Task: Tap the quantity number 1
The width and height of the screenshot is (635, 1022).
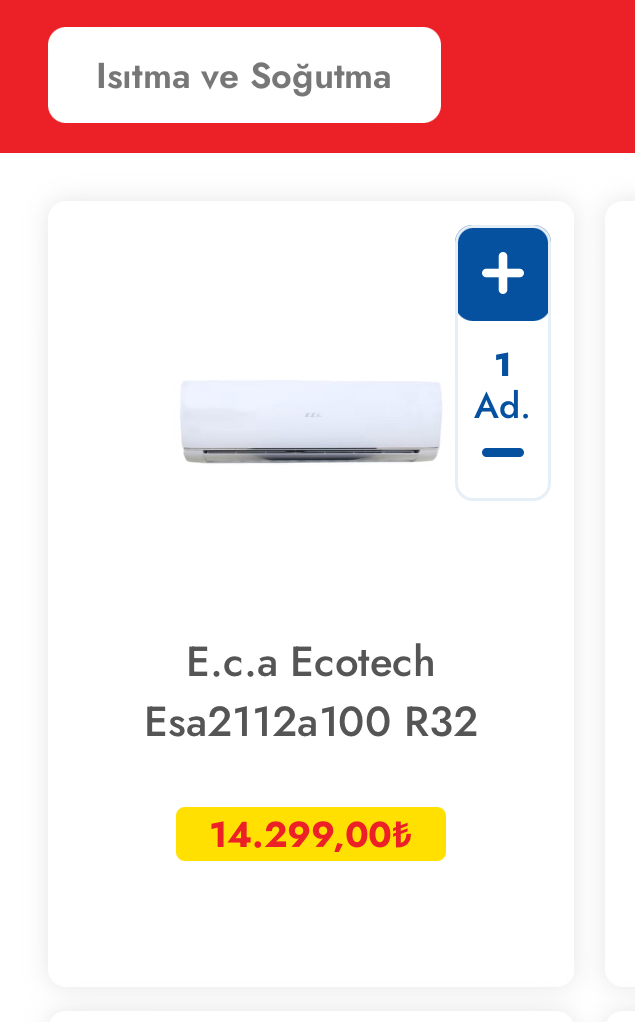Action: coord(503,366)
